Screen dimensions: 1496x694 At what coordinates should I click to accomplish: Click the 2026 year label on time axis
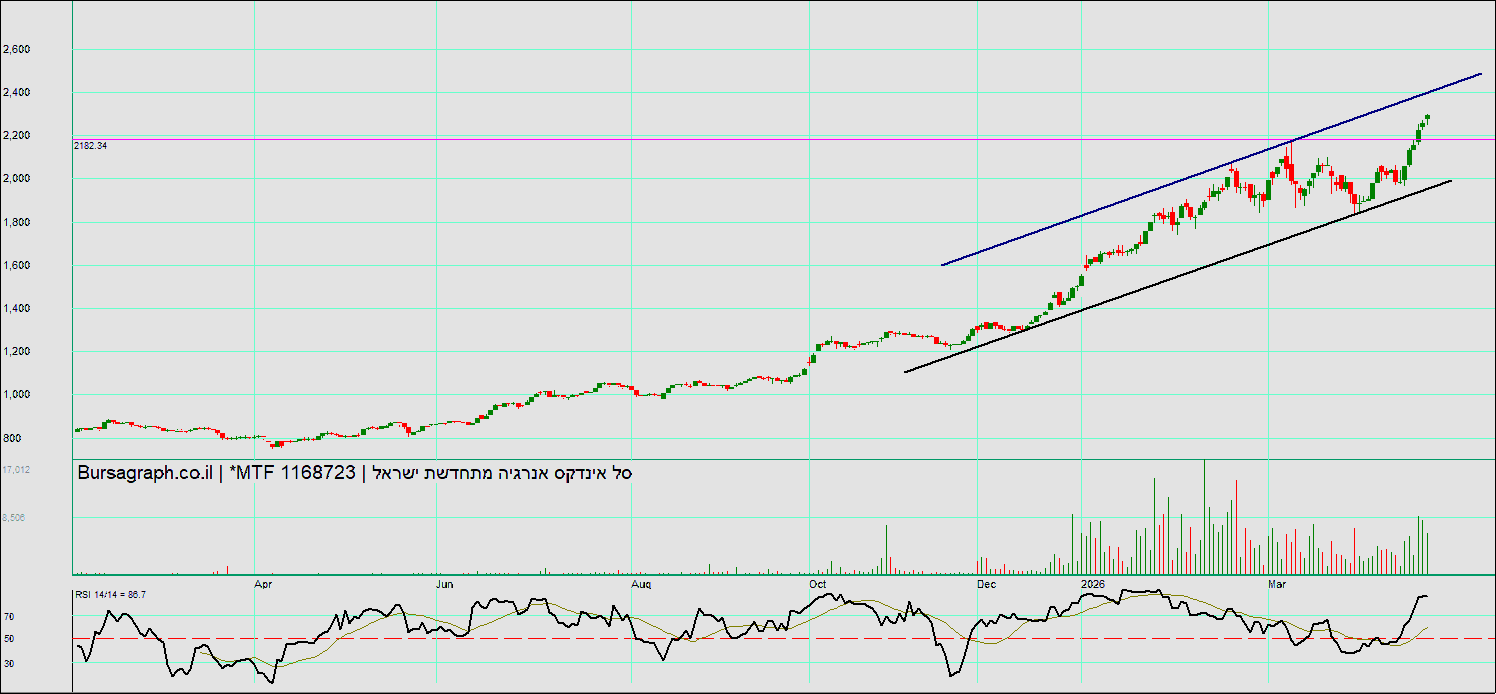(1092, 583)
